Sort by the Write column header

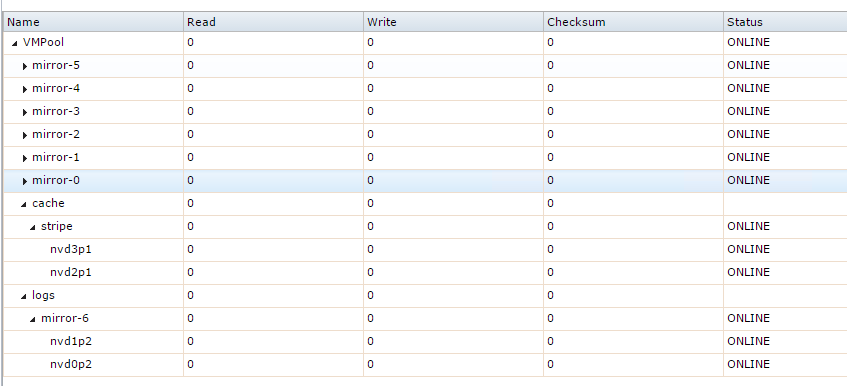point(453,22)
